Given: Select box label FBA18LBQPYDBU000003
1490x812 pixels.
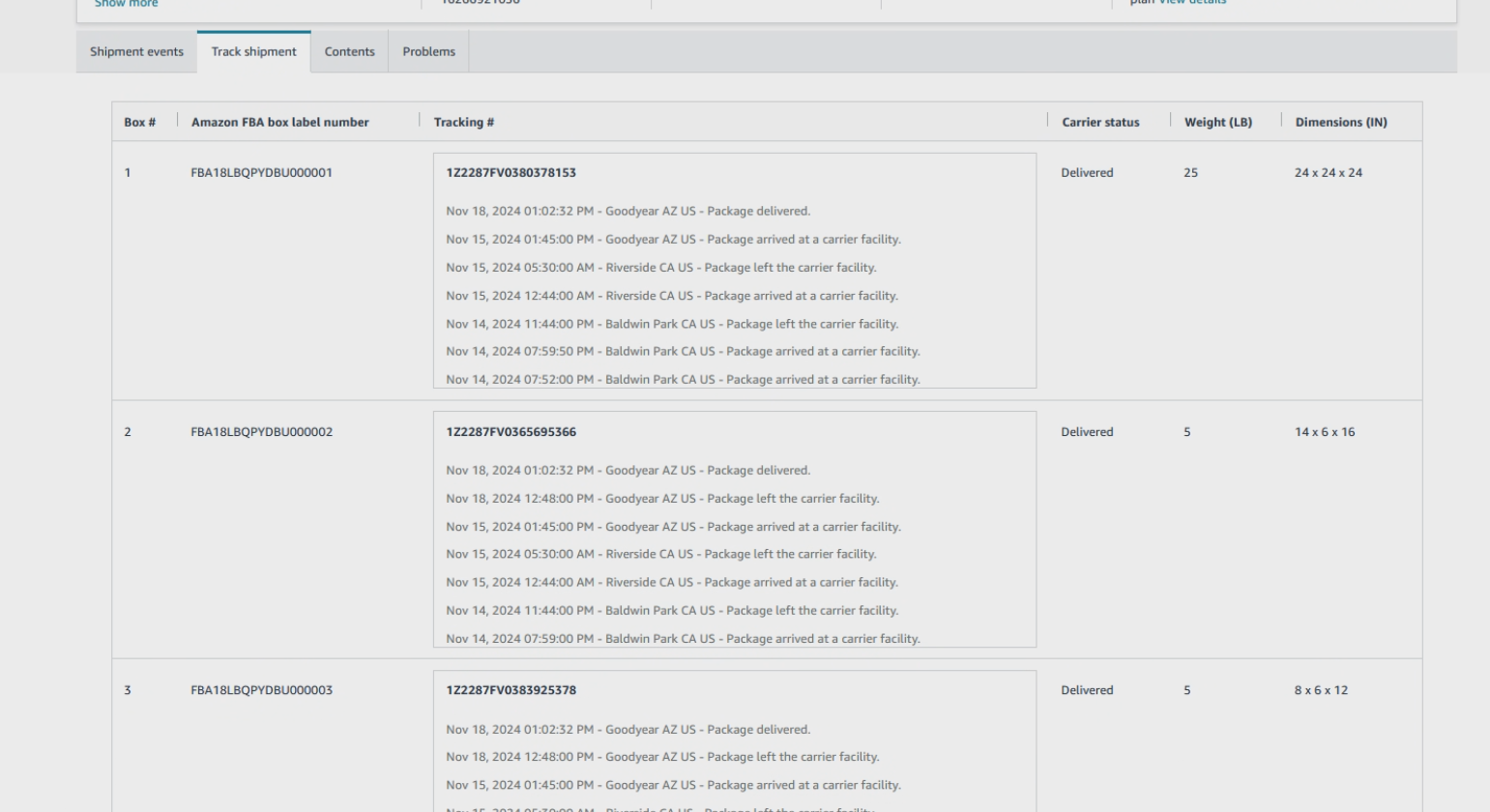Looking at the screenshot, I should pyautogui.click(x=262, y=690).
